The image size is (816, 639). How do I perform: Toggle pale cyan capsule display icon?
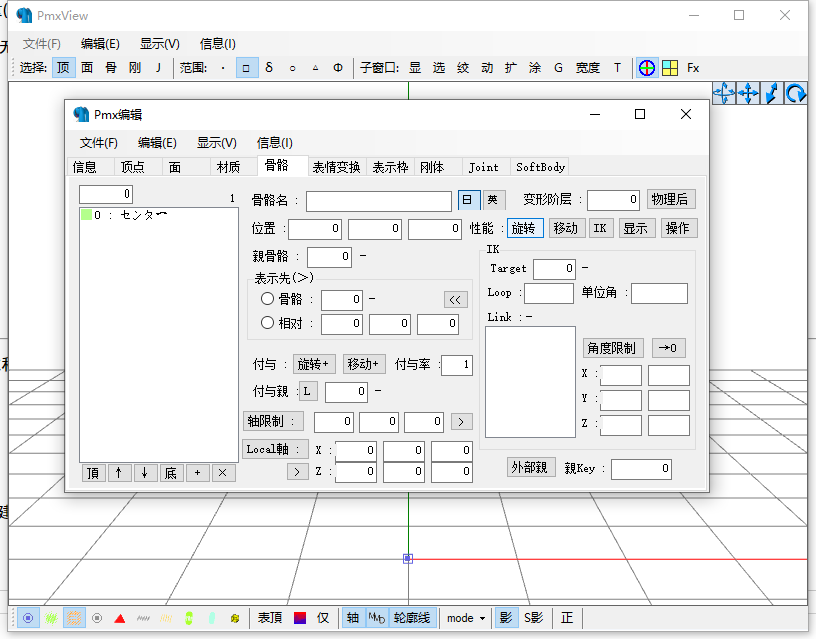click(x=212, y=618)
